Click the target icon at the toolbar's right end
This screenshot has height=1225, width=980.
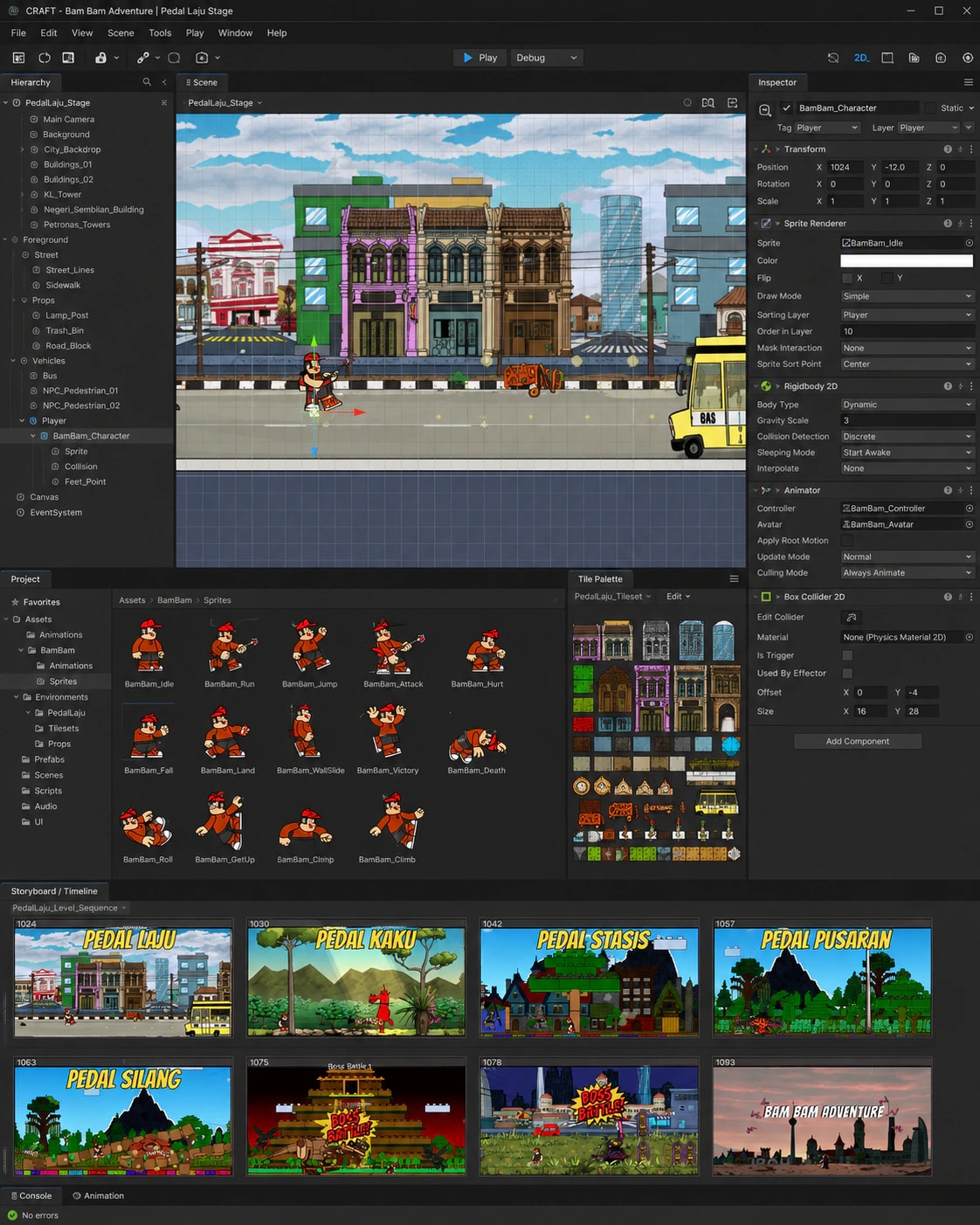pyautogui.click(x=968, y=58)
